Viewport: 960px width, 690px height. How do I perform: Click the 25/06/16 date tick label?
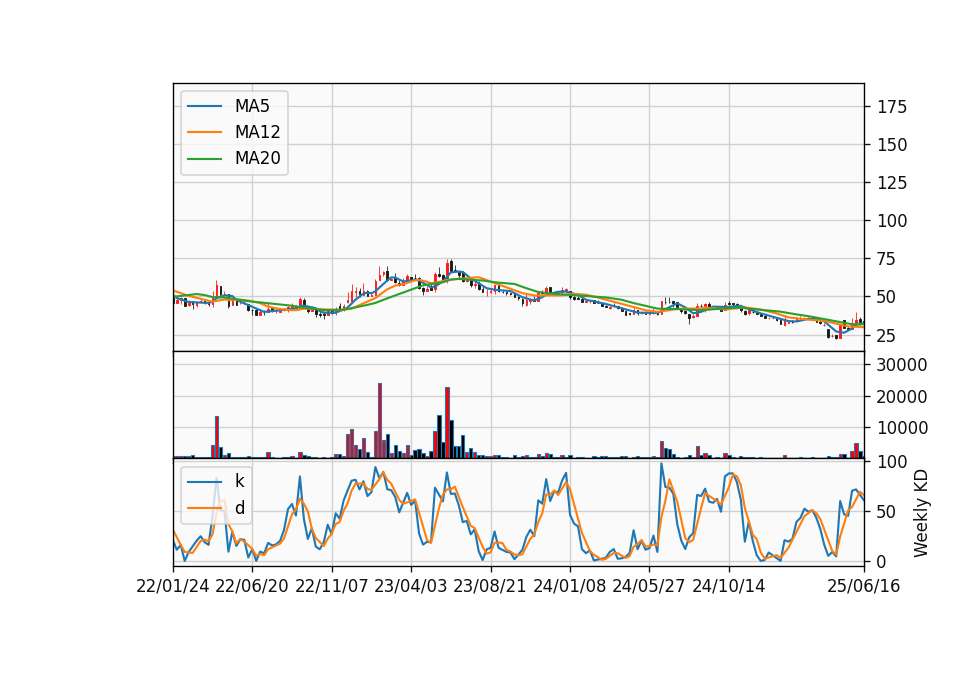coord(864,586)
